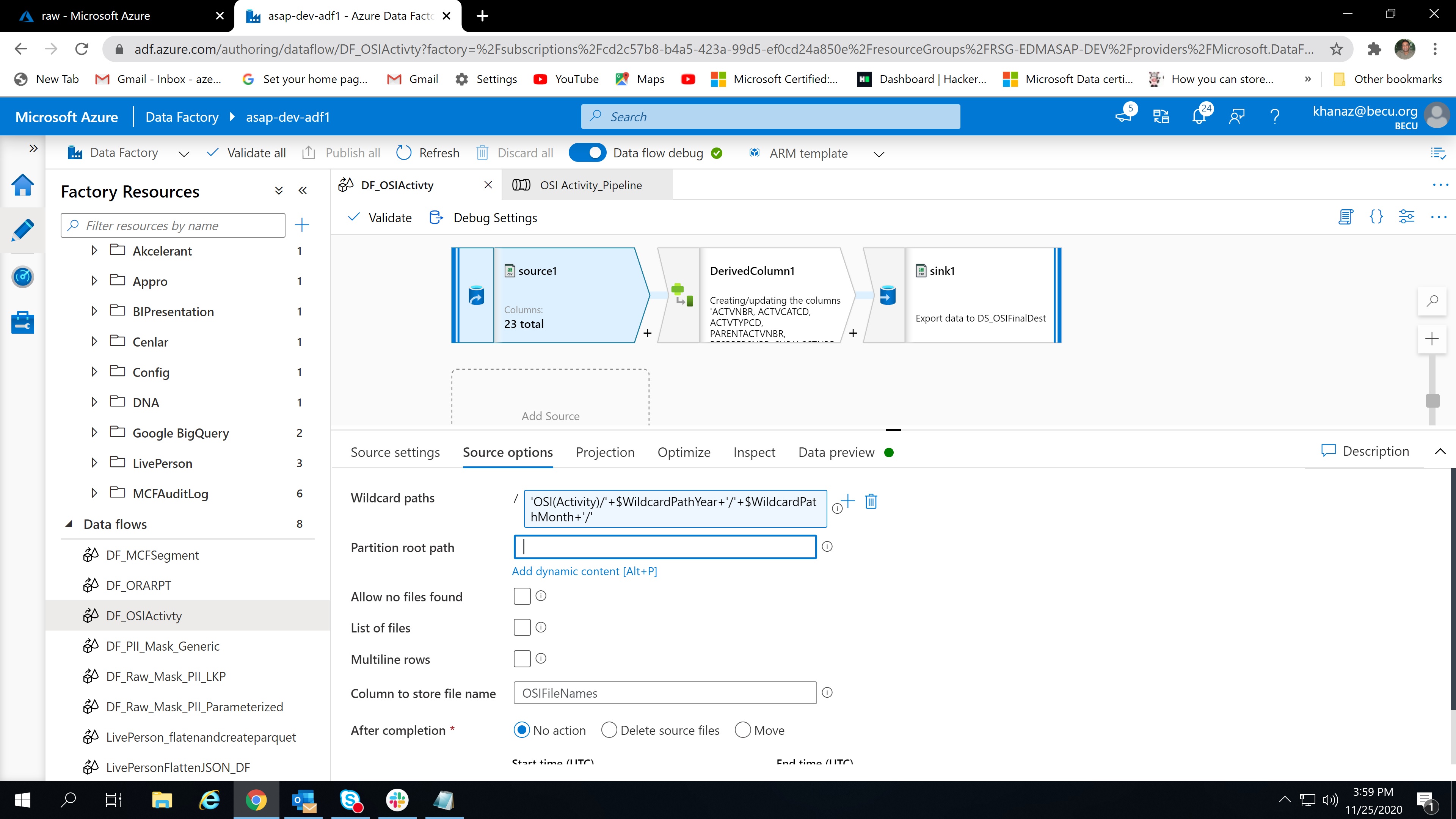Switch to Data preview tab
This screenshot has width=1456, height=819.
coord(836,452)
